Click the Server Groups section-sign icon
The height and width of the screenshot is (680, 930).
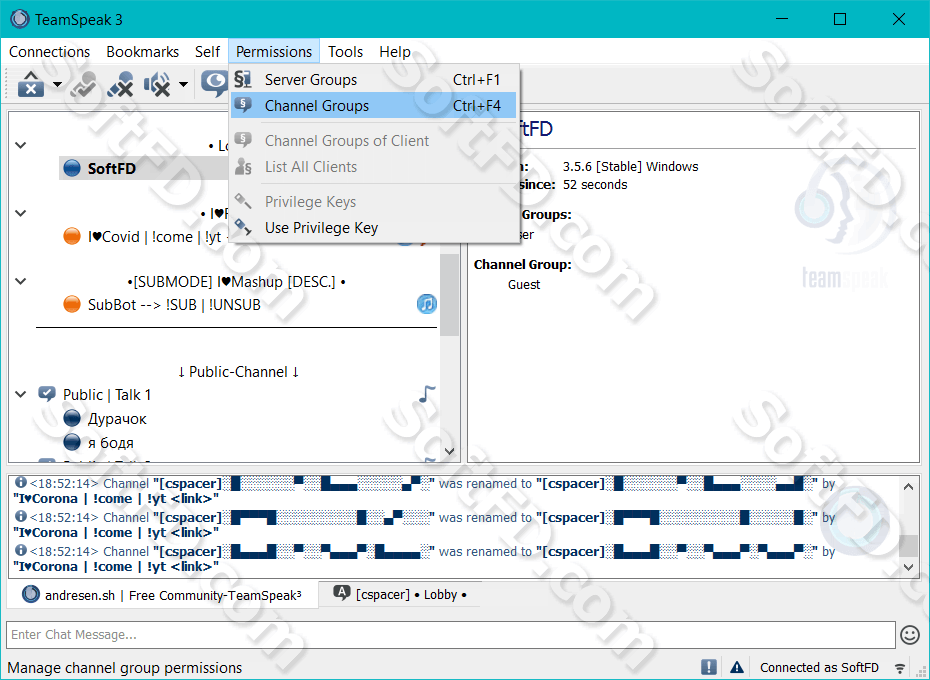[x=243, y=79]
